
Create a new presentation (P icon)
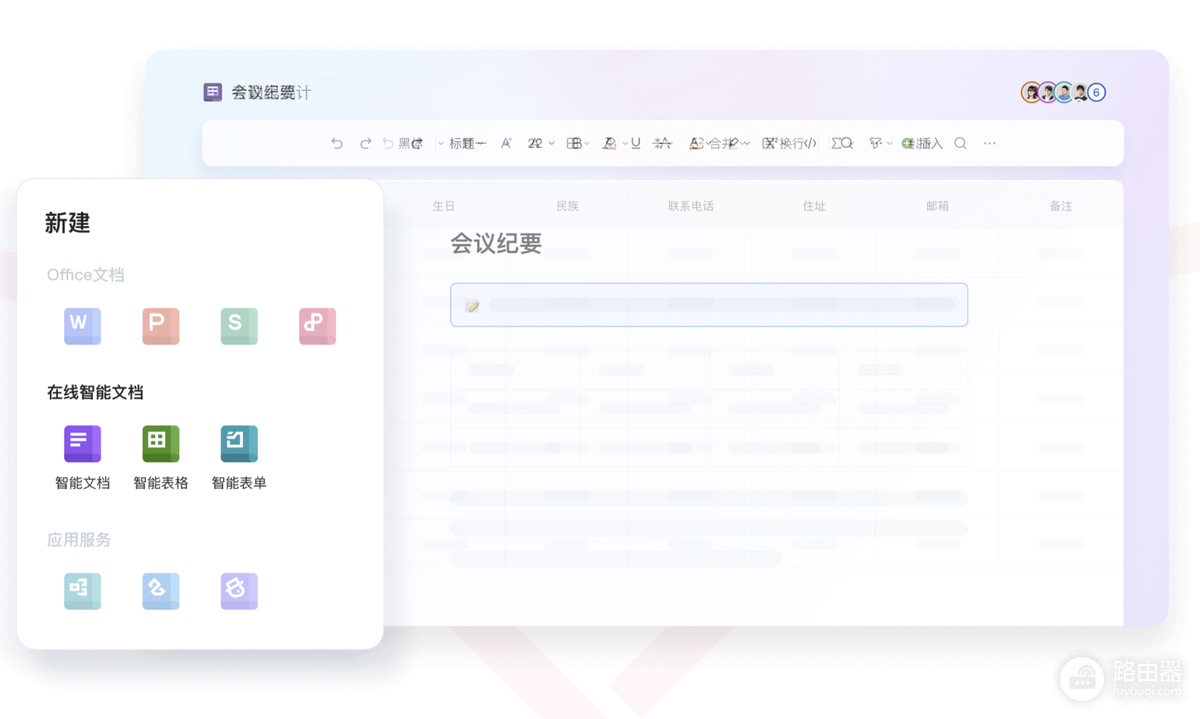click(x=160, y=326)
